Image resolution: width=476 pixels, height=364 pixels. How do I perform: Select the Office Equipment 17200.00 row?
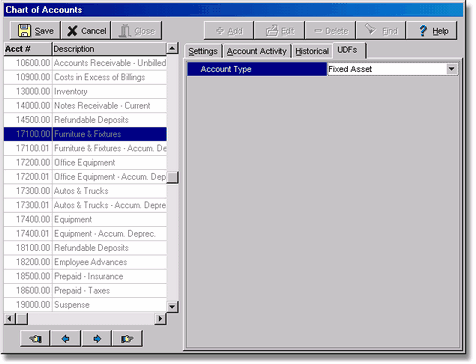coord(85,162)
